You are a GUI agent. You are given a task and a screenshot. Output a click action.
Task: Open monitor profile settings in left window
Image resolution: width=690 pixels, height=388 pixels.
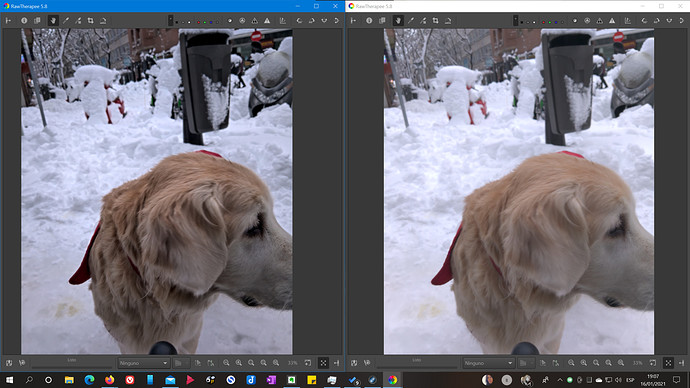(283, 21)
